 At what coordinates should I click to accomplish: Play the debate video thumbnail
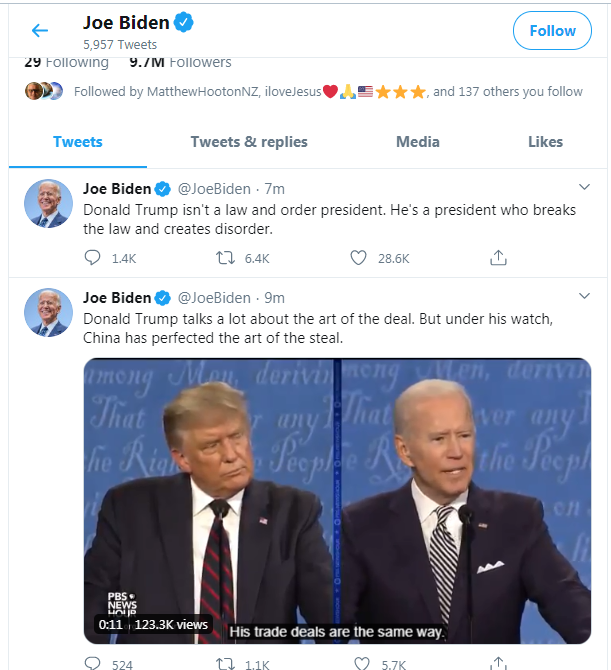(x=337, y=500)
